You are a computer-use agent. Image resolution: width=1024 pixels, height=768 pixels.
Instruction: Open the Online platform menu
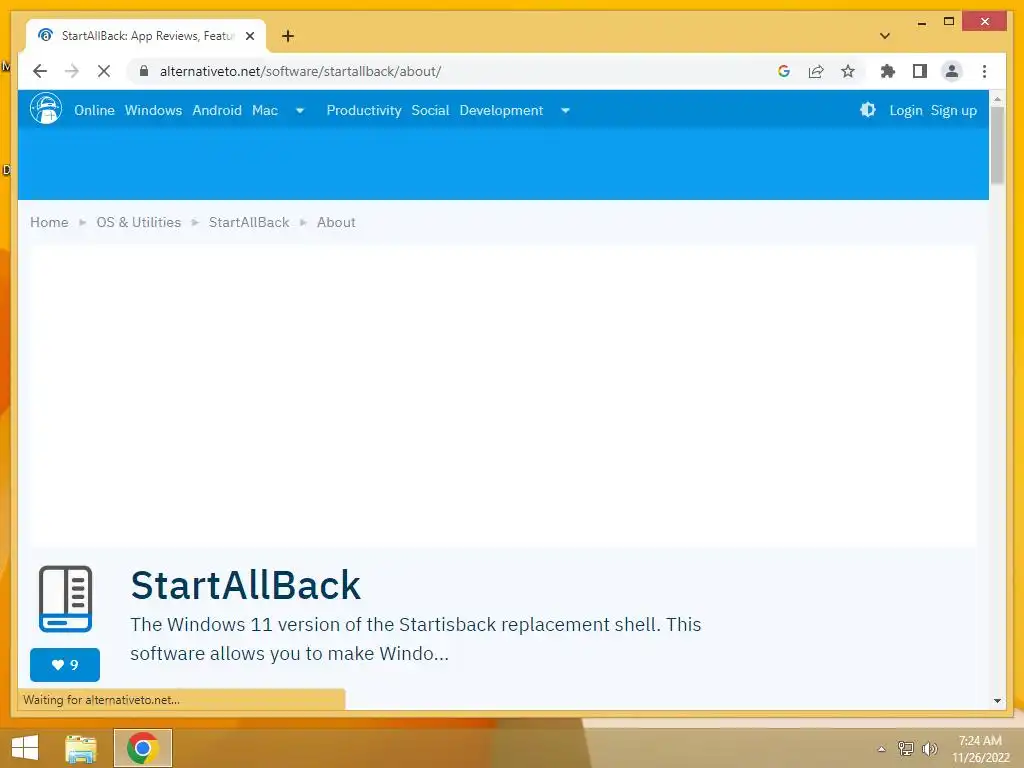94,110
